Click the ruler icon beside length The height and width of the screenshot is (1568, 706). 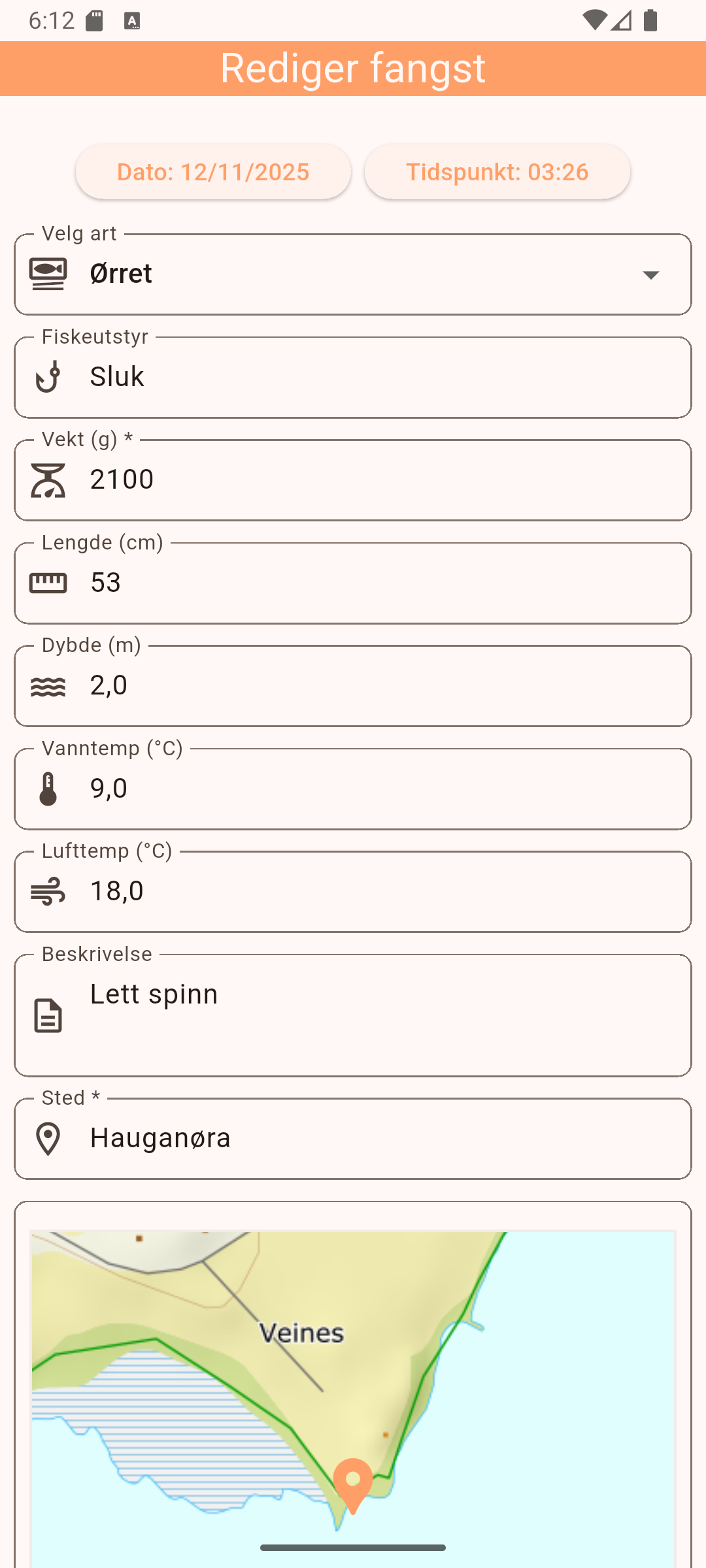pos(48,583)
